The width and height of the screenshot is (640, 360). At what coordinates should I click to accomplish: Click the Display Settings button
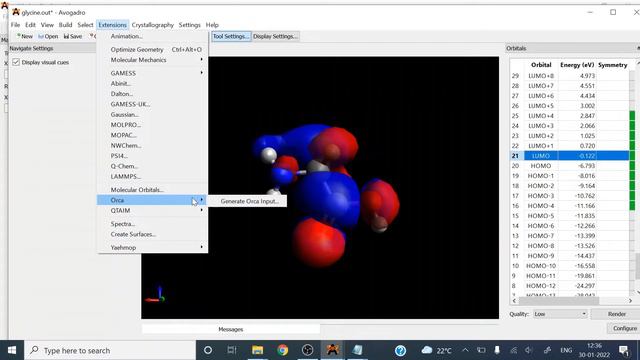tap(275, 36)
